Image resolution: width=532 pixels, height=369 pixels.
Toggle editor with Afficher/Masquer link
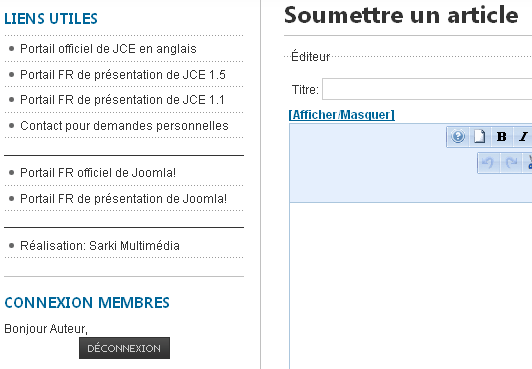(x=341, y=115)
